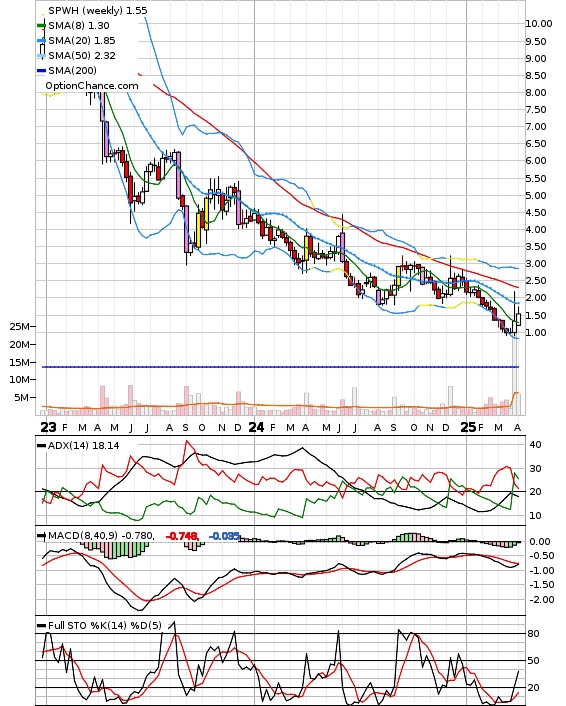
Task: Click the stochastic 80 level axis label
Action: [534, 634]
